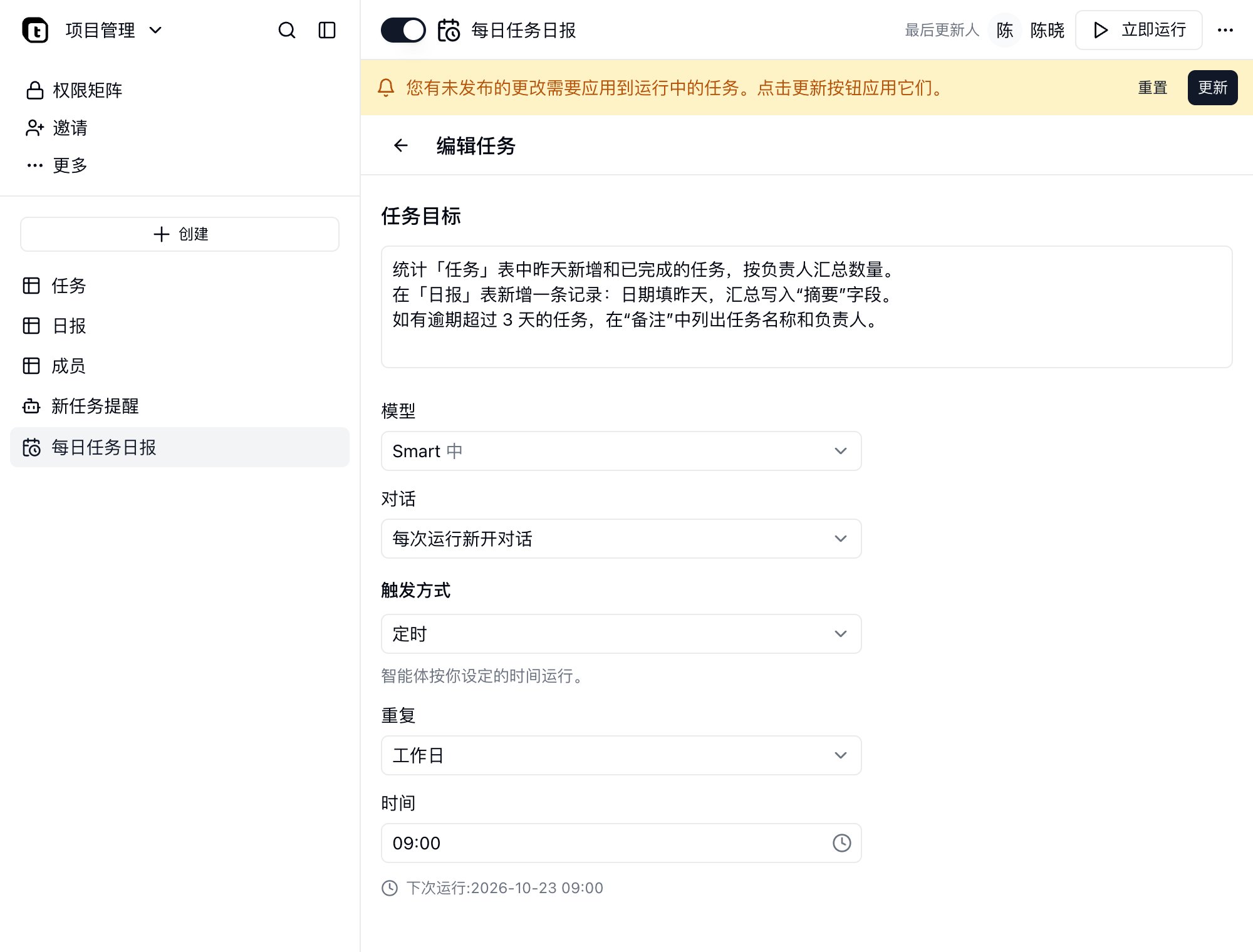Open the 重复 dropdown 工作日
1253x952 pixels.
[621, 755]
